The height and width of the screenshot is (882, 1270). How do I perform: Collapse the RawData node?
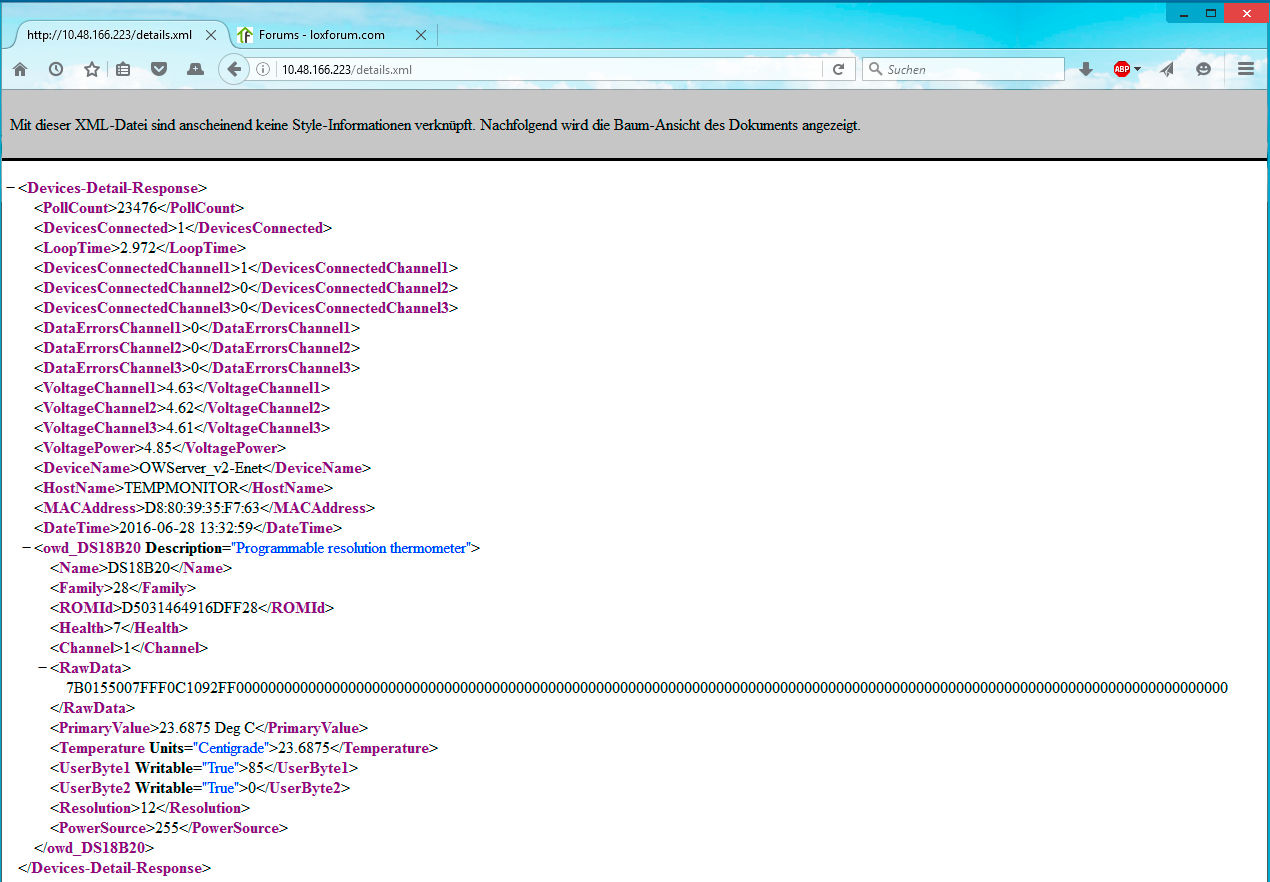coord(43,668)
